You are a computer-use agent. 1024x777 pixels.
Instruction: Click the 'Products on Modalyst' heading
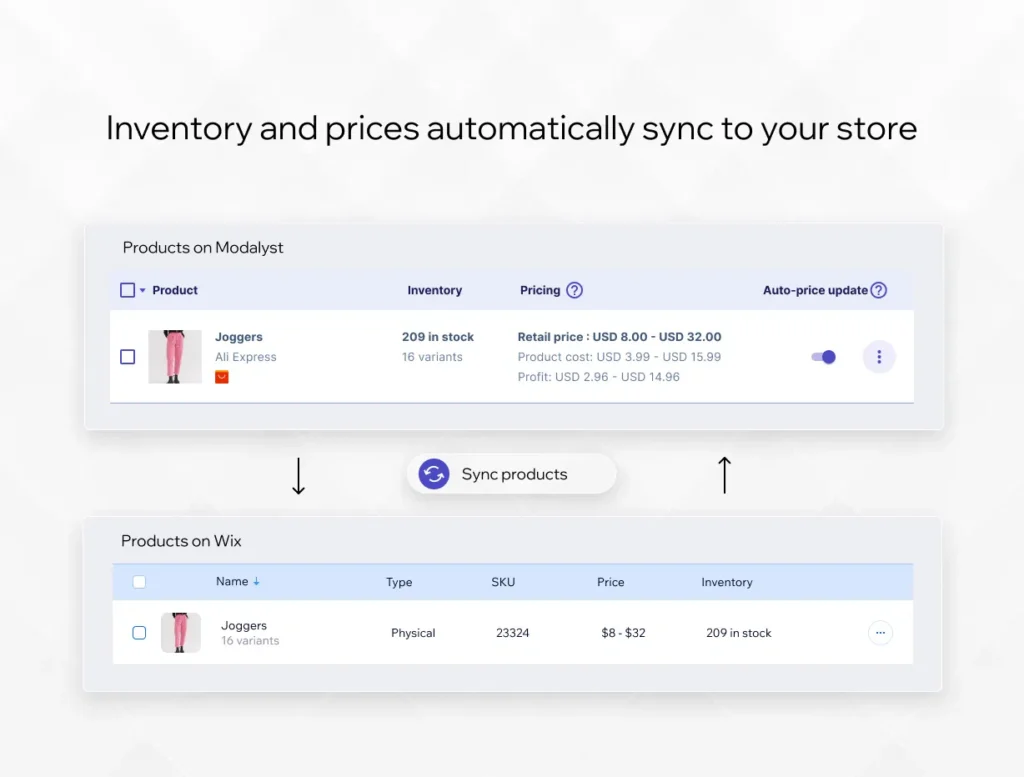point(203,247)
